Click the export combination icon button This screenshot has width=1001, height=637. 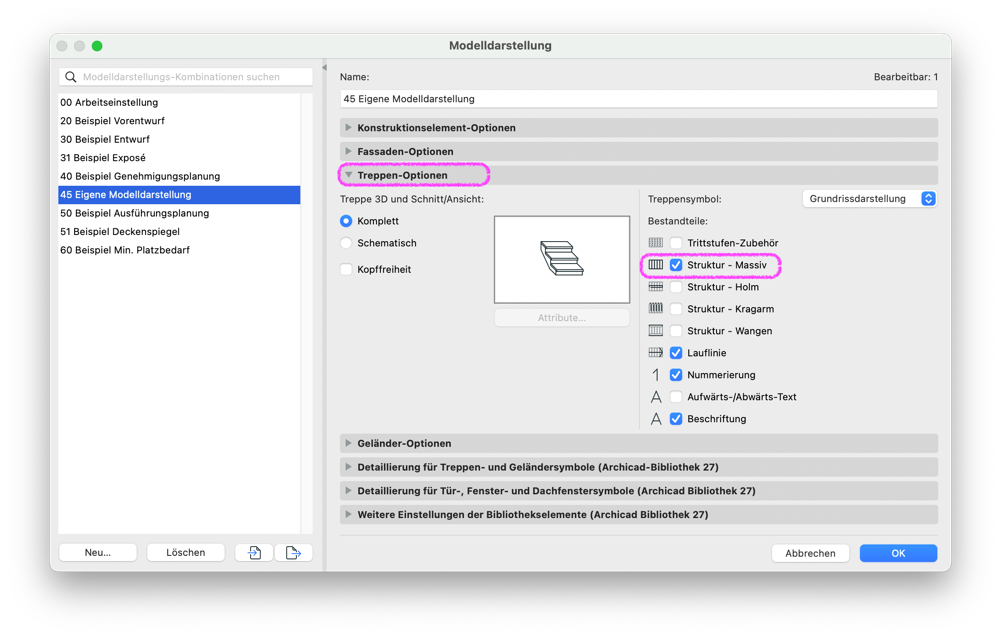[x=294, y=553]
